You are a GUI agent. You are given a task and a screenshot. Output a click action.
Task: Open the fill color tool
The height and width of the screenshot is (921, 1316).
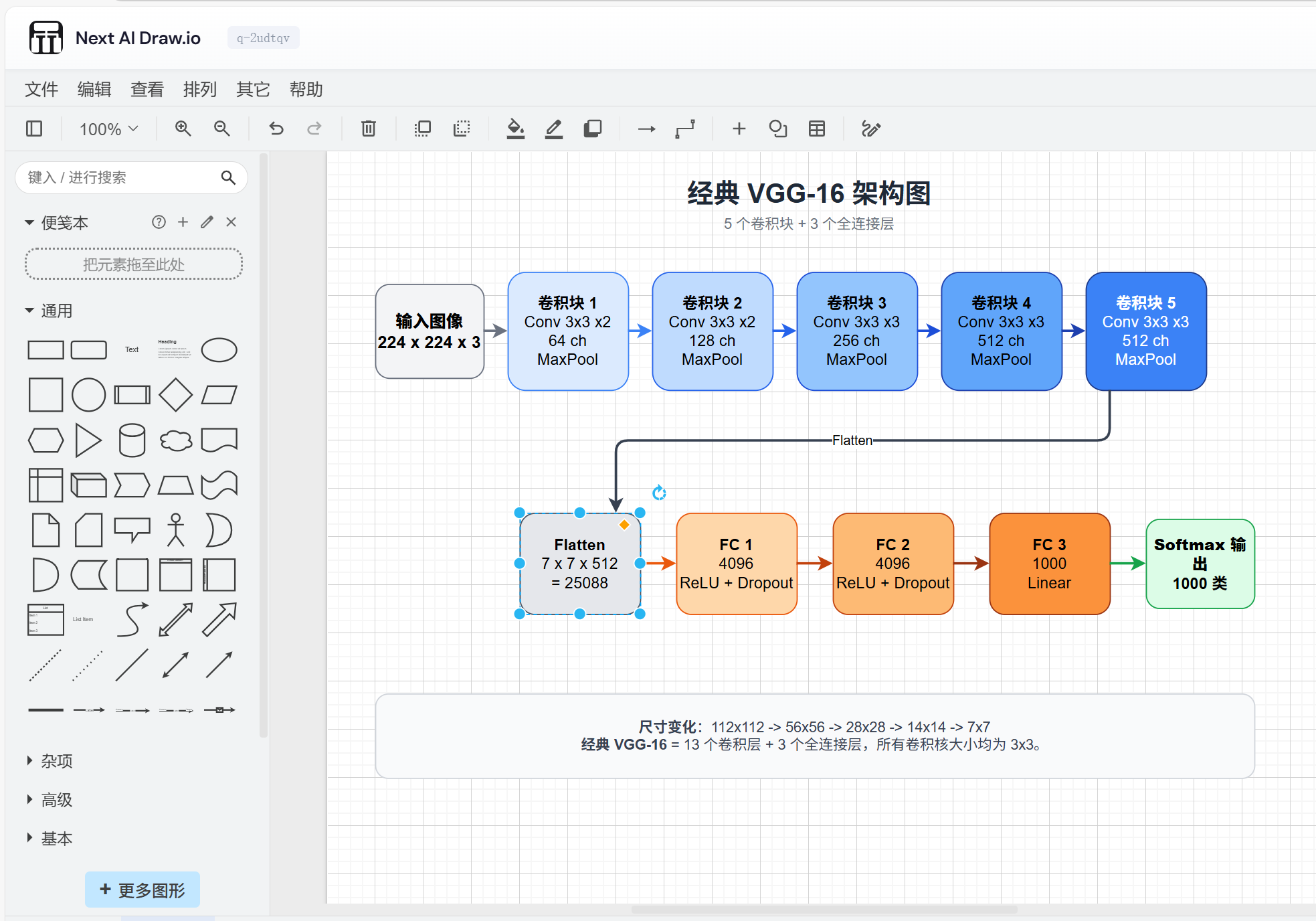[x=515, y=129]
